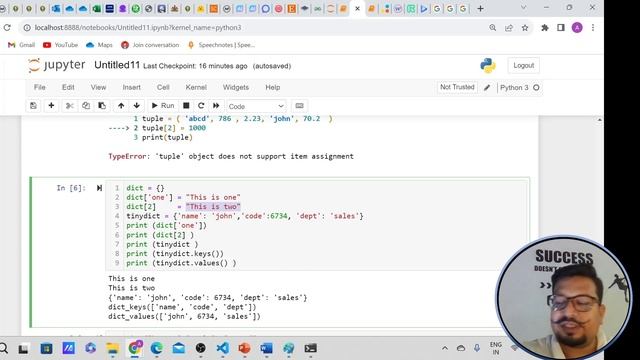Open File Explorer from taskbar
This screenshot has width=640, height=360.
[x=113, y=348]
